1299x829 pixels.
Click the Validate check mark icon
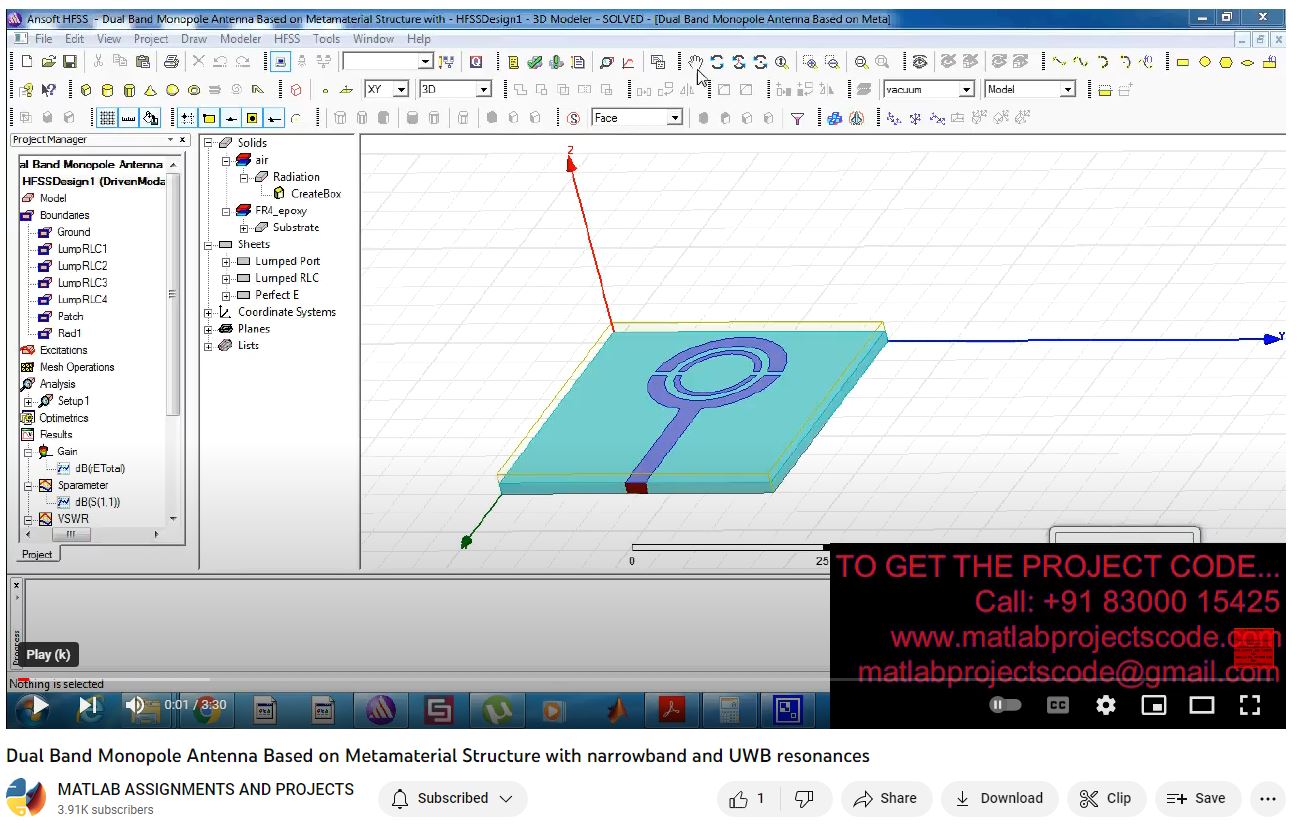535,62
